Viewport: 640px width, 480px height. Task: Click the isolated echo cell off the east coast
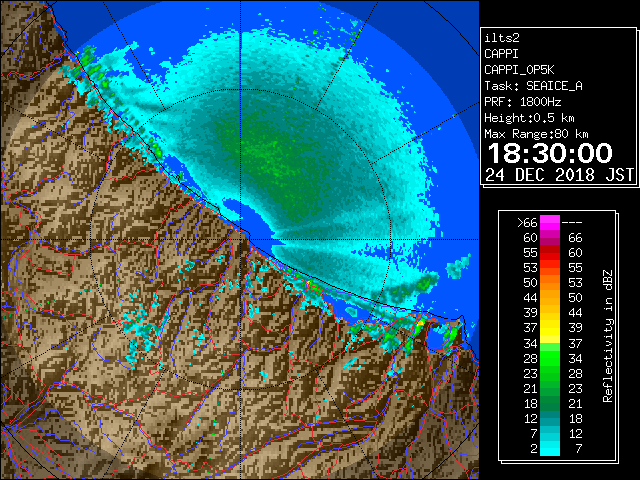pos(458,267)
